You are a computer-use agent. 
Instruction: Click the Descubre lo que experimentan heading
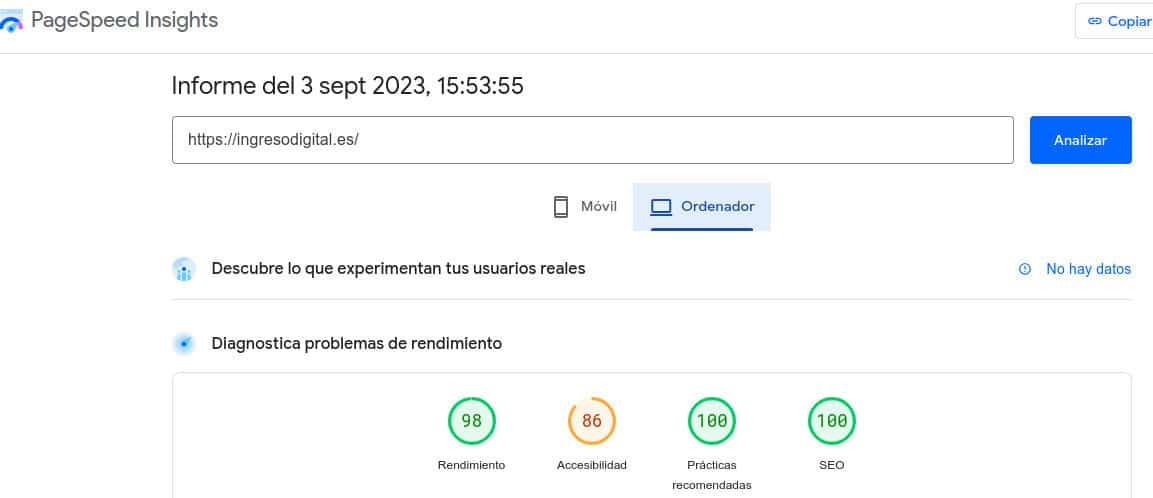(x=398, y=269)
